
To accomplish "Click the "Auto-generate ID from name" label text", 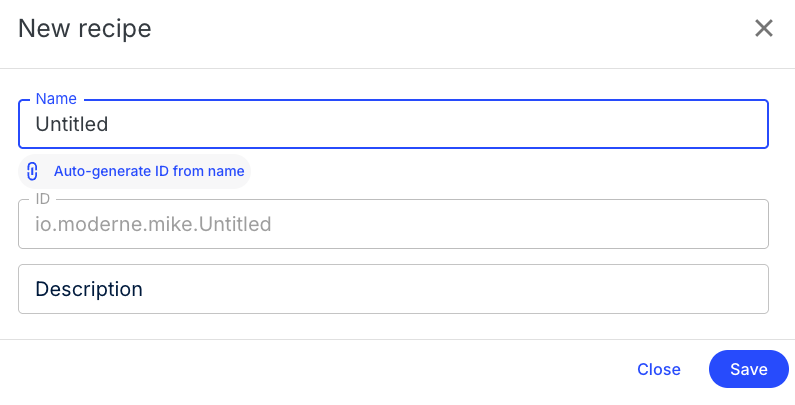I will tap(149, 171).
